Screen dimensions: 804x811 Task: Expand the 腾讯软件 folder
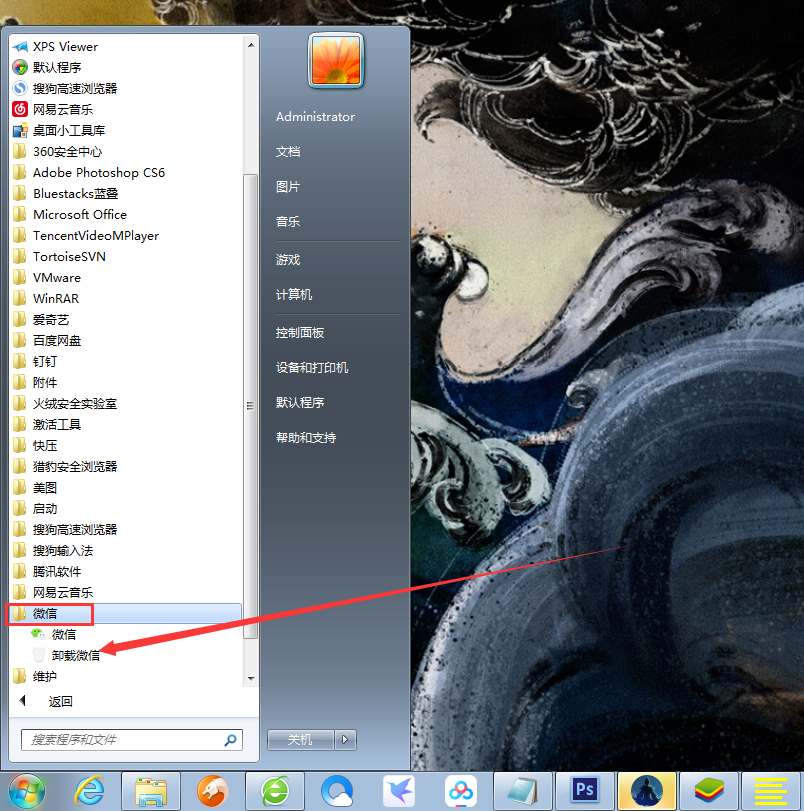pos(56,571)
